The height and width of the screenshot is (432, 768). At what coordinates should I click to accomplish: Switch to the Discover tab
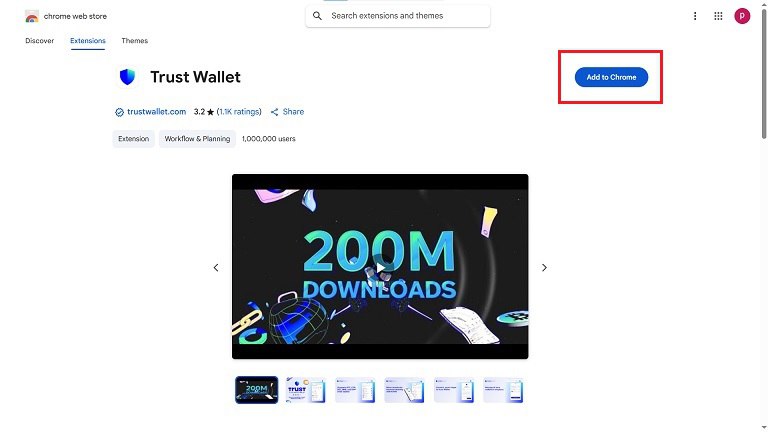40,41
